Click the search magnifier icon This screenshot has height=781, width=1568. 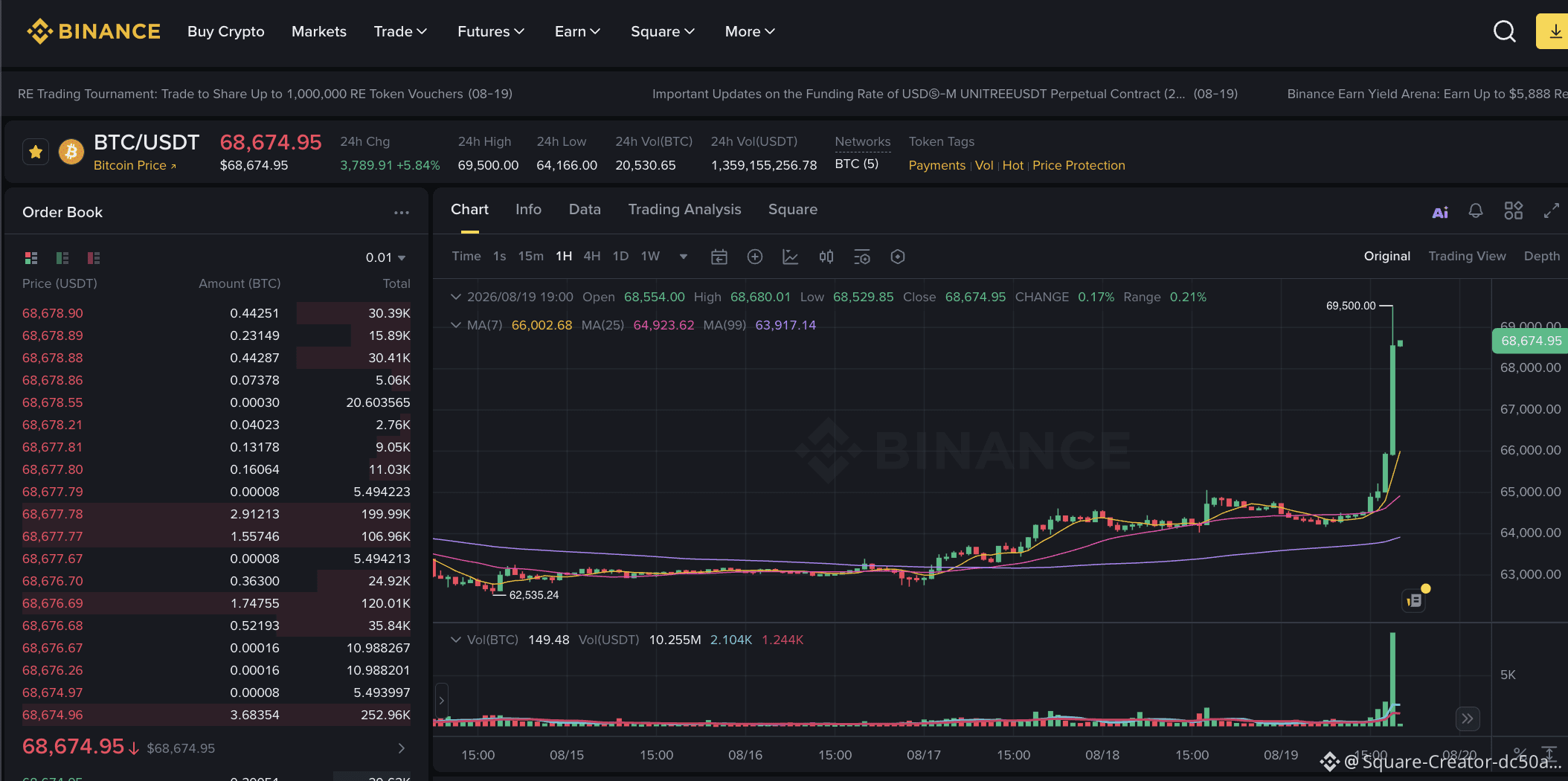point(1504,31)
